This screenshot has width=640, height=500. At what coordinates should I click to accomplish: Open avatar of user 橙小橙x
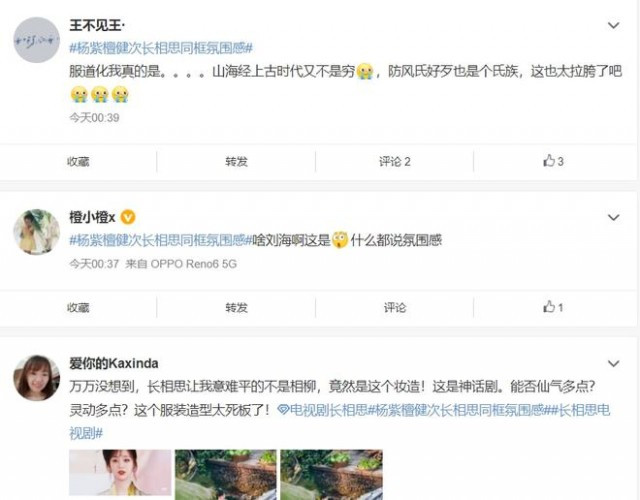click(x=37, y=231)
